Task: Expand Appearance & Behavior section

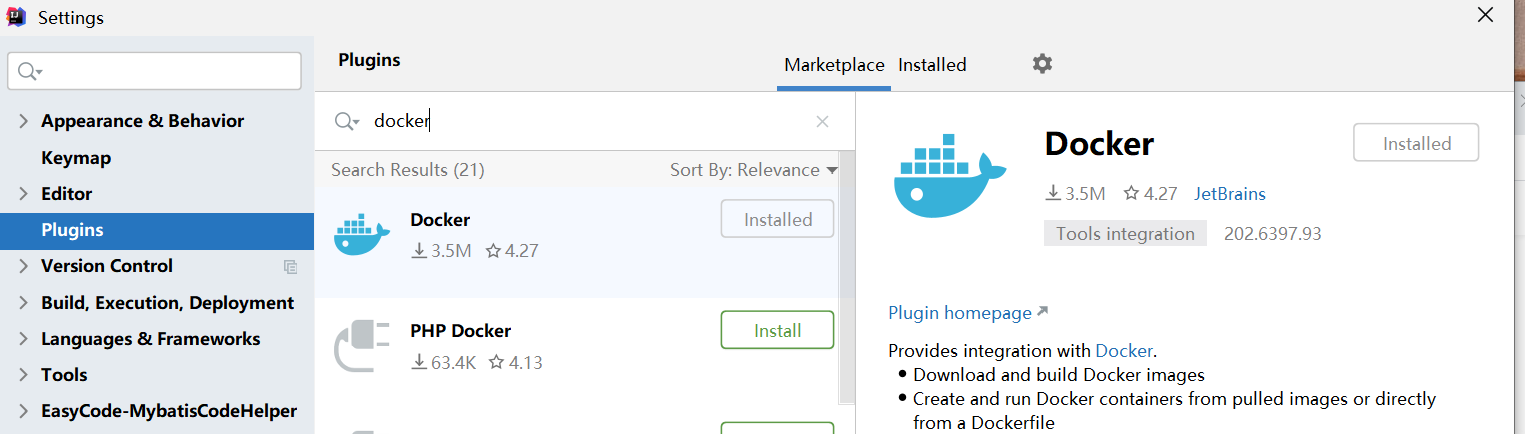Action: 23,121
